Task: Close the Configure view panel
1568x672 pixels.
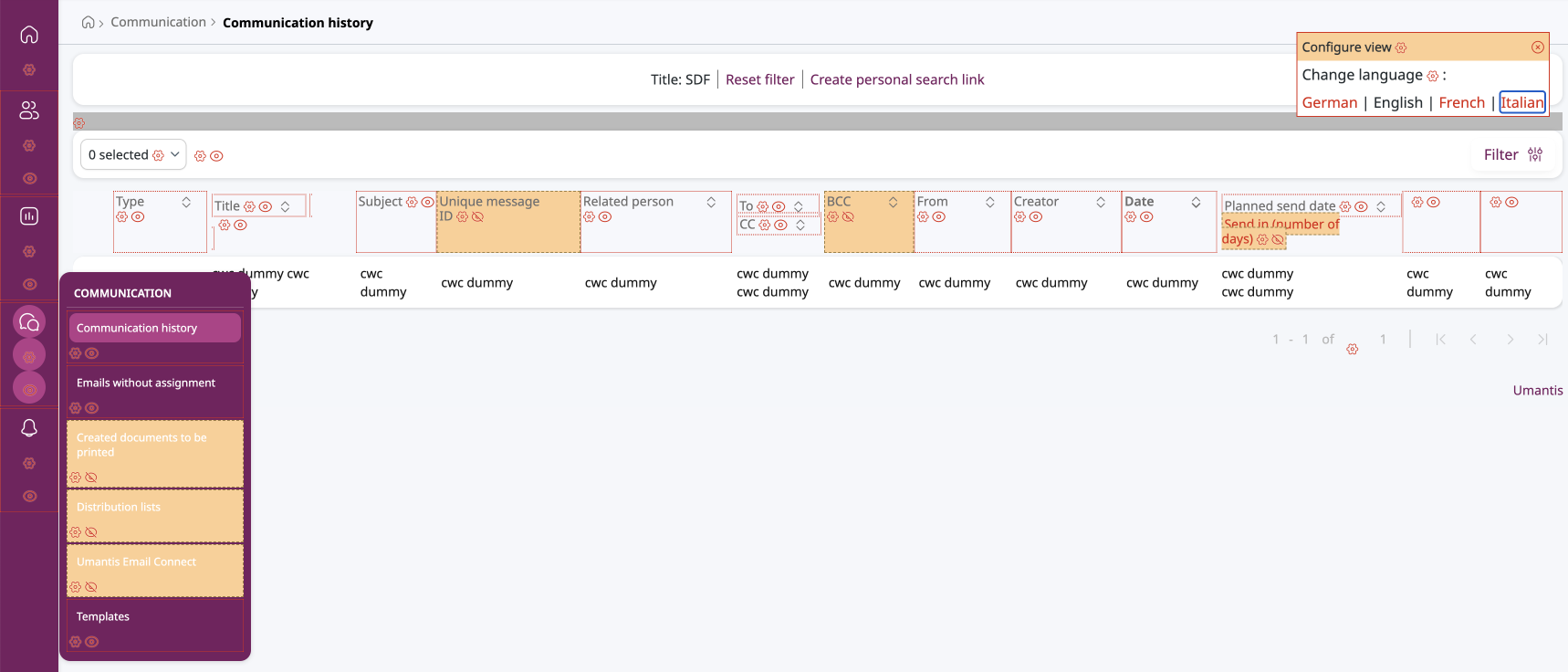Action: (x=1538, y=47)
